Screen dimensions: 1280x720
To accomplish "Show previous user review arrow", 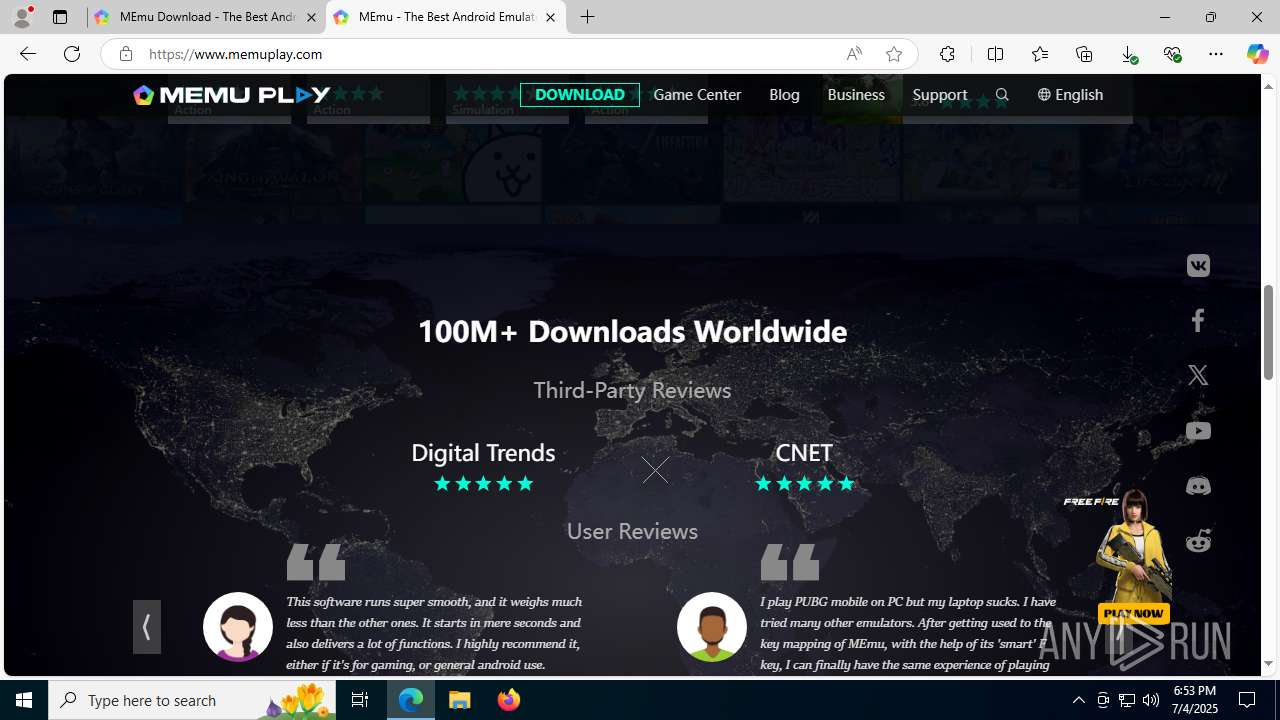I will 147,627.
